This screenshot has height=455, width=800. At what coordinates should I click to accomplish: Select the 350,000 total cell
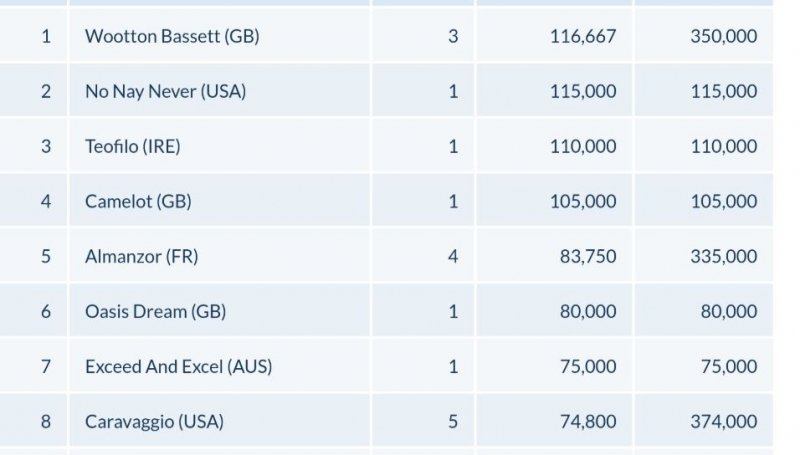click(723, 37)
